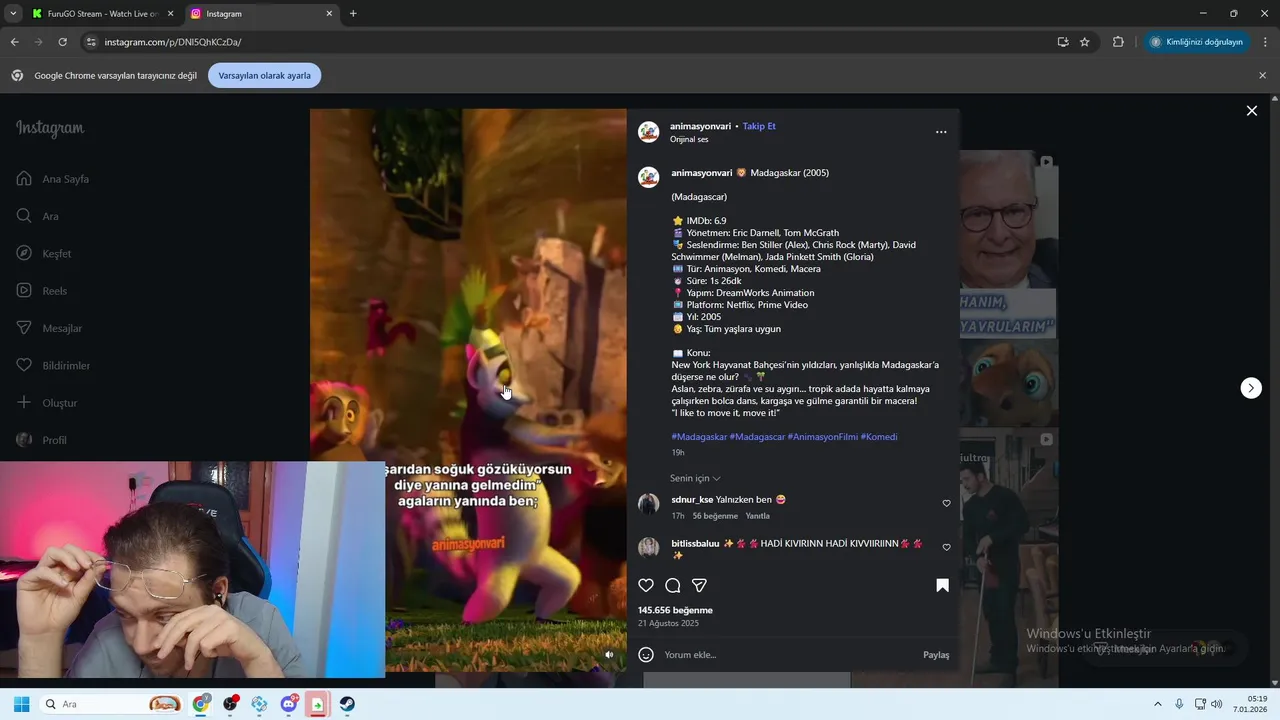The height and width of the screenshot is (720, 1280).
Task: Bookmark this page with star icon
Action: (1085, 42)
